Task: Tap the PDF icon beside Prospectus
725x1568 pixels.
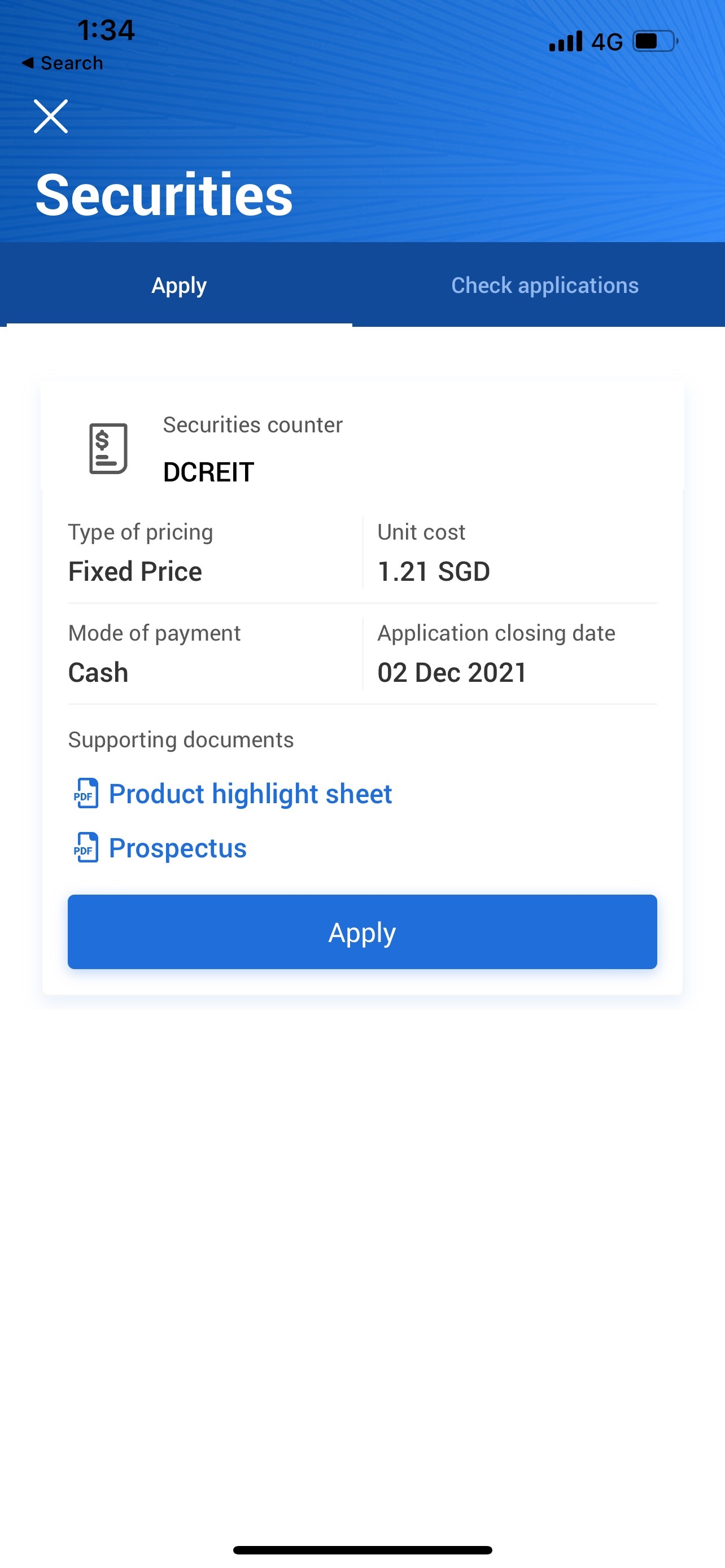Action: pyautogui.click(x=86, y=848)
